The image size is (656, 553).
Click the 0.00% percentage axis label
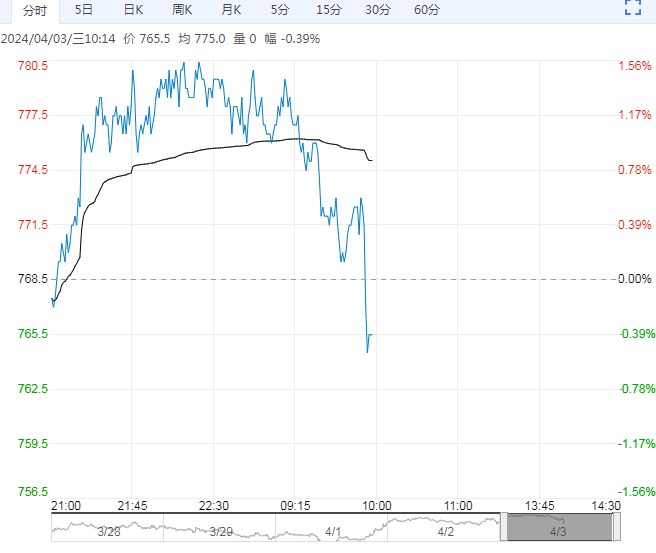635,279
